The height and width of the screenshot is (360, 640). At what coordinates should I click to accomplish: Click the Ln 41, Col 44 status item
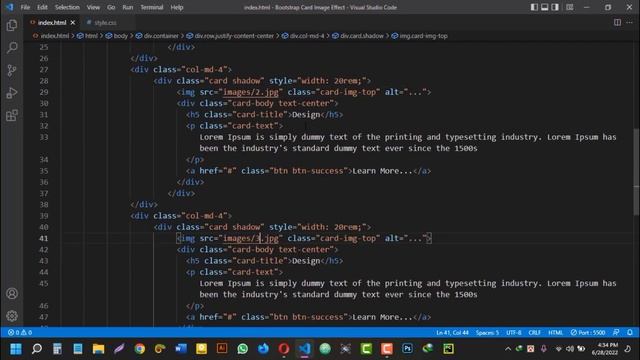(452, 332)
